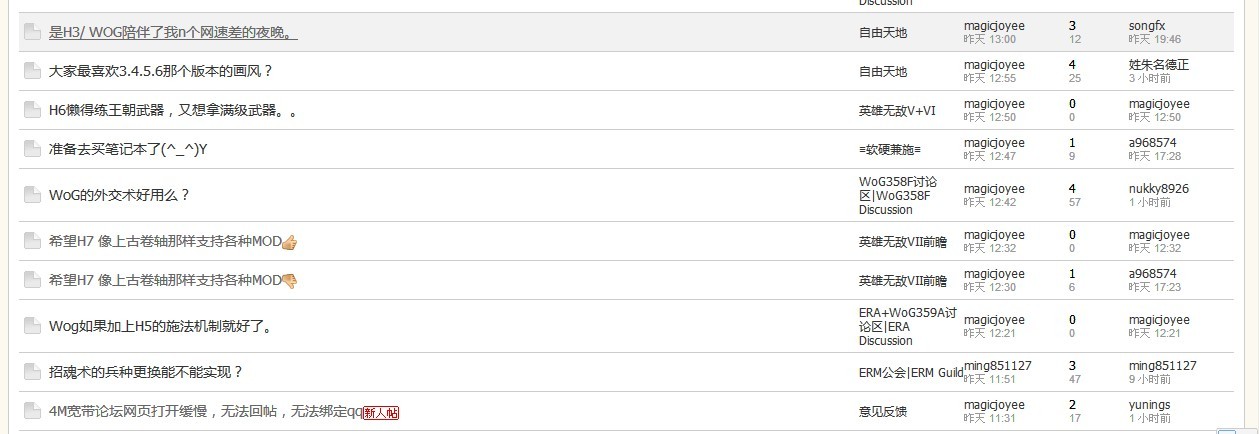Click thread icon beside H6懒得练王朝武器 post
Image resolution: width=1259 pixels, height=434 pixels.
[32, 110]
